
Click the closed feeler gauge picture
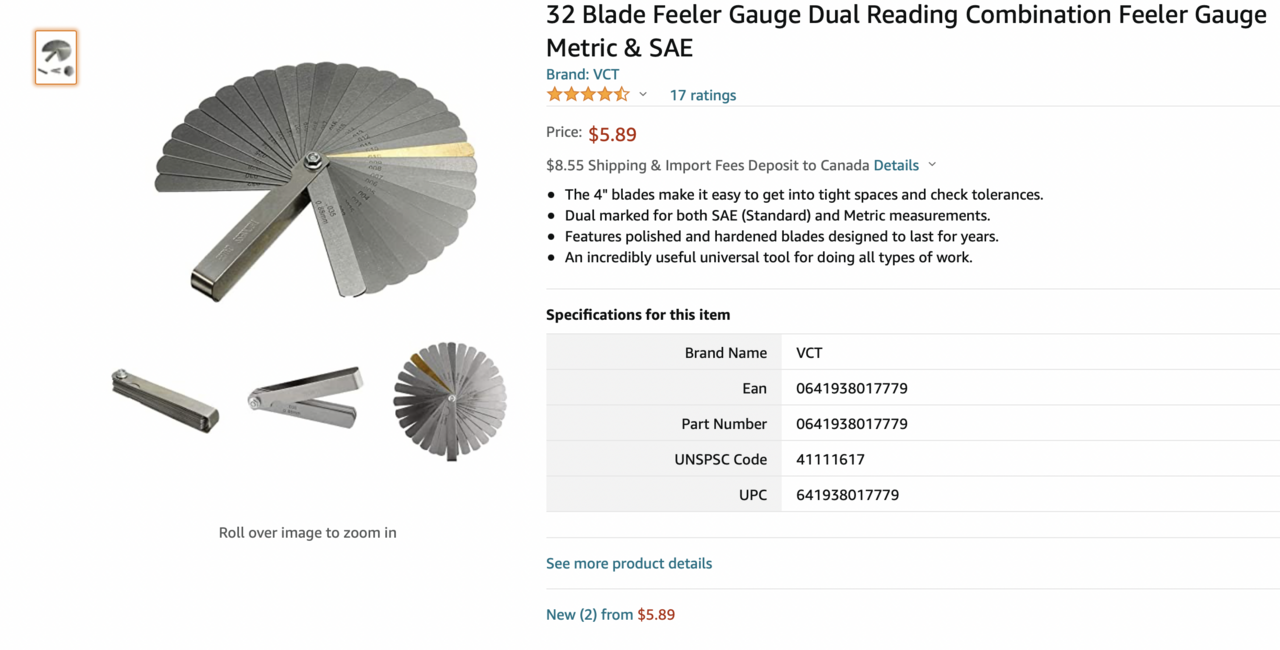pyautogui.click(x=165, y=400)
